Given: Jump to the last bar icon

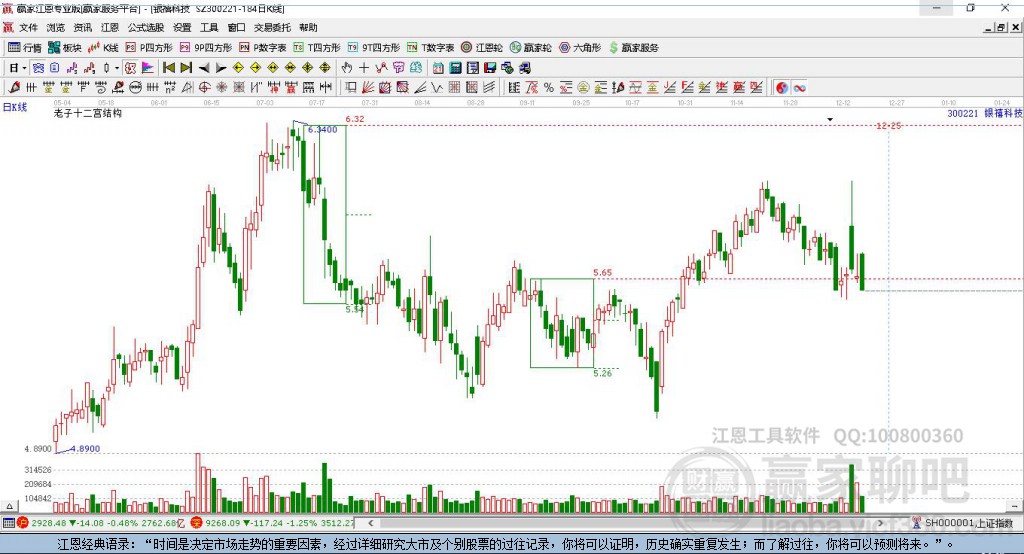Looking at the screenshot, I should tap(186, 68).
